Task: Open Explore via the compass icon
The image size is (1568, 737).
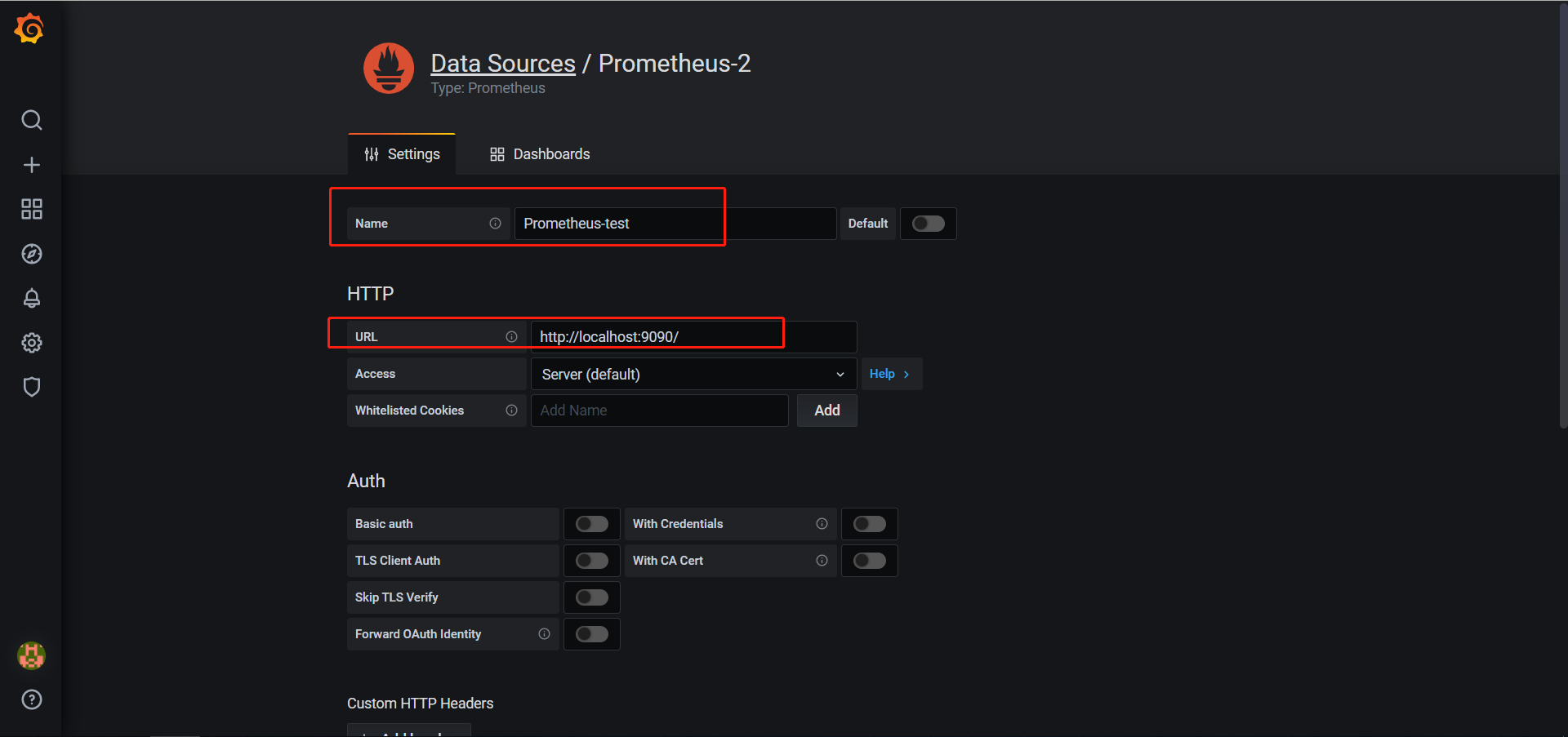Action: (31, 253)
